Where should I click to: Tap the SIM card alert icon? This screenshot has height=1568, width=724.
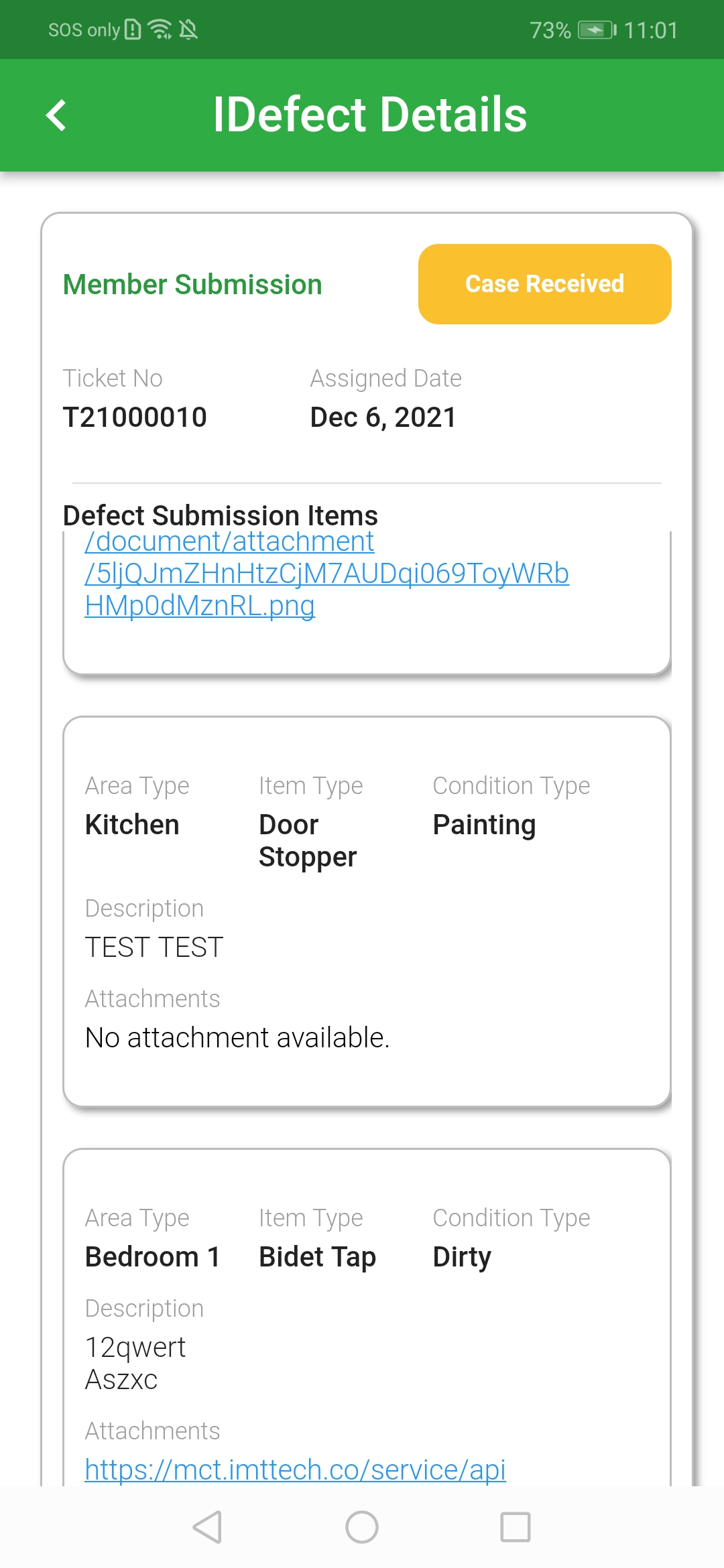tap(133, 29)
